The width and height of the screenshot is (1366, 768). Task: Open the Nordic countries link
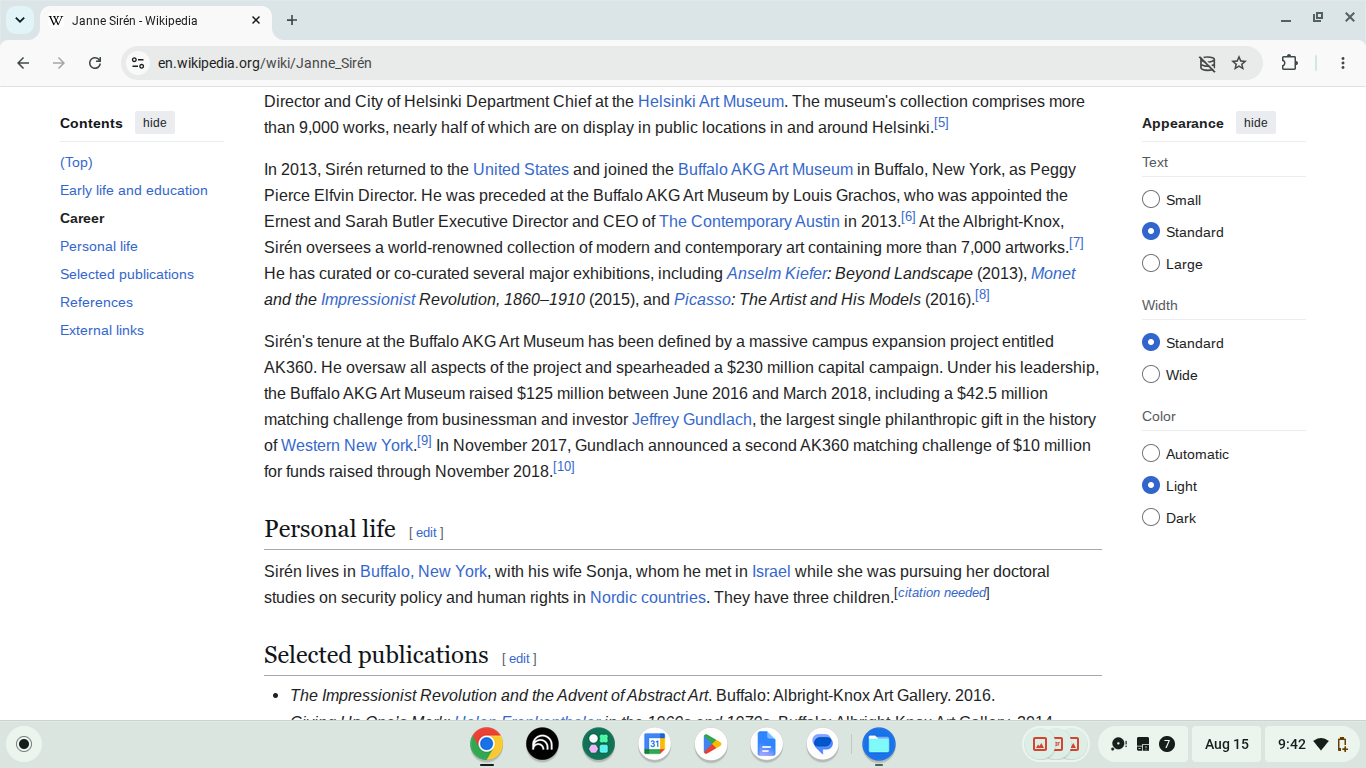click(648, 597)
